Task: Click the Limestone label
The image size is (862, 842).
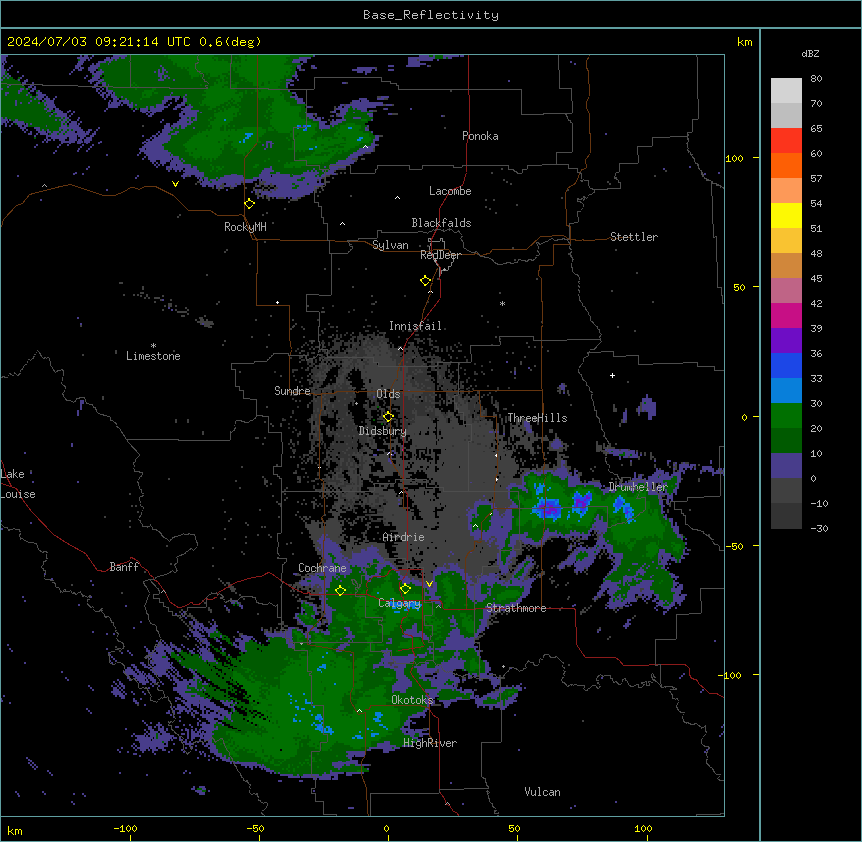Action: tap(153, 356)
